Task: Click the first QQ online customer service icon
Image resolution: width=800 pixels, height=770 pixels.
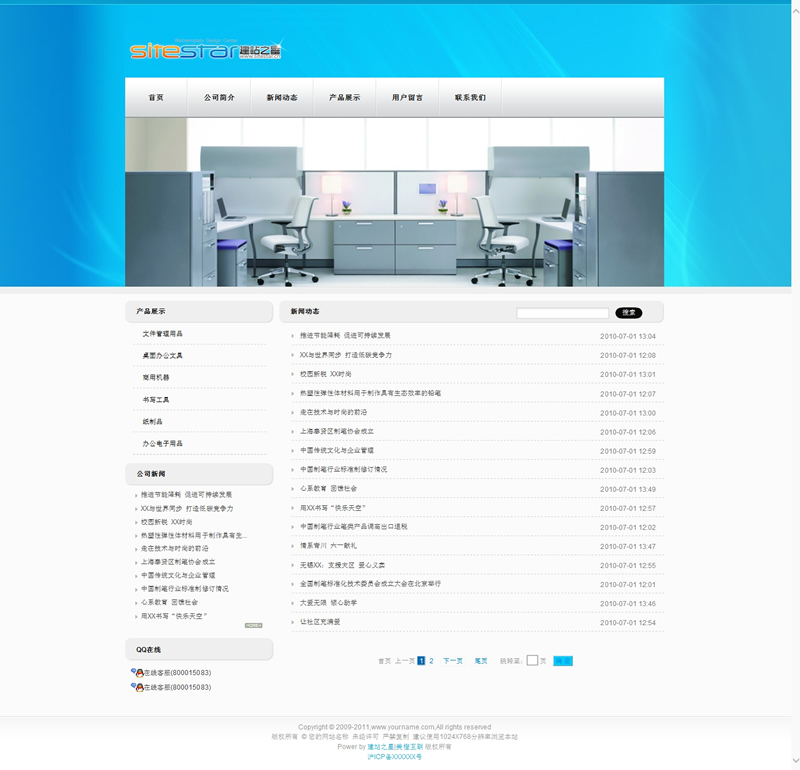Action: 137,673
